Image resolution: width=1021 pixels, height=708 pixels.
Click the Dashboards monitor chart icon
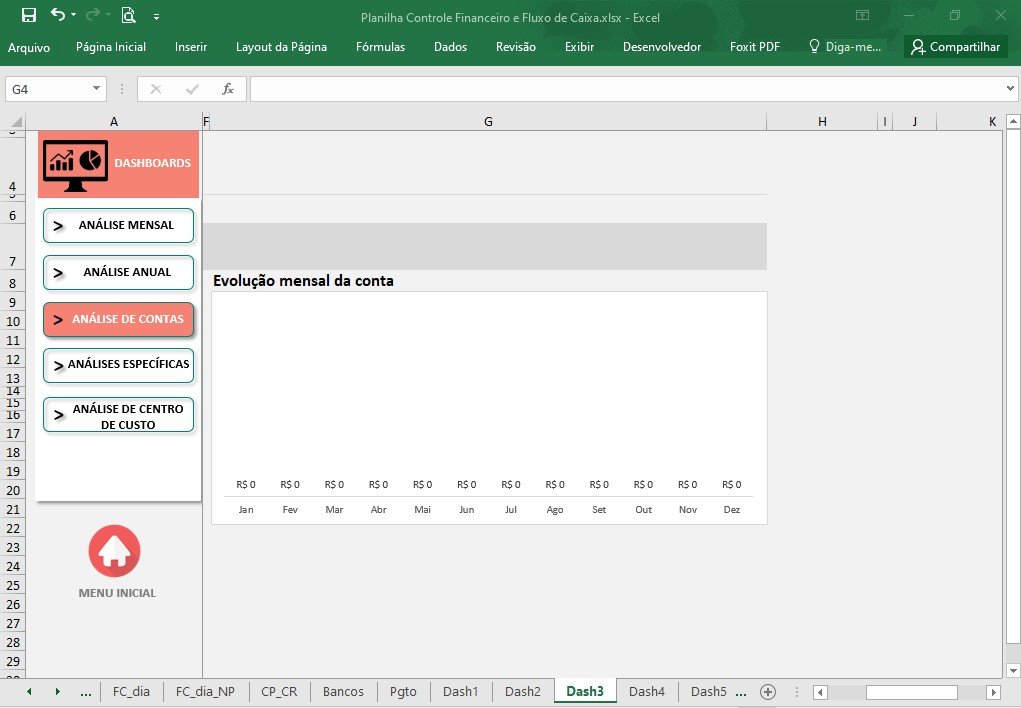pyautogui.click(x=76, y=165)
